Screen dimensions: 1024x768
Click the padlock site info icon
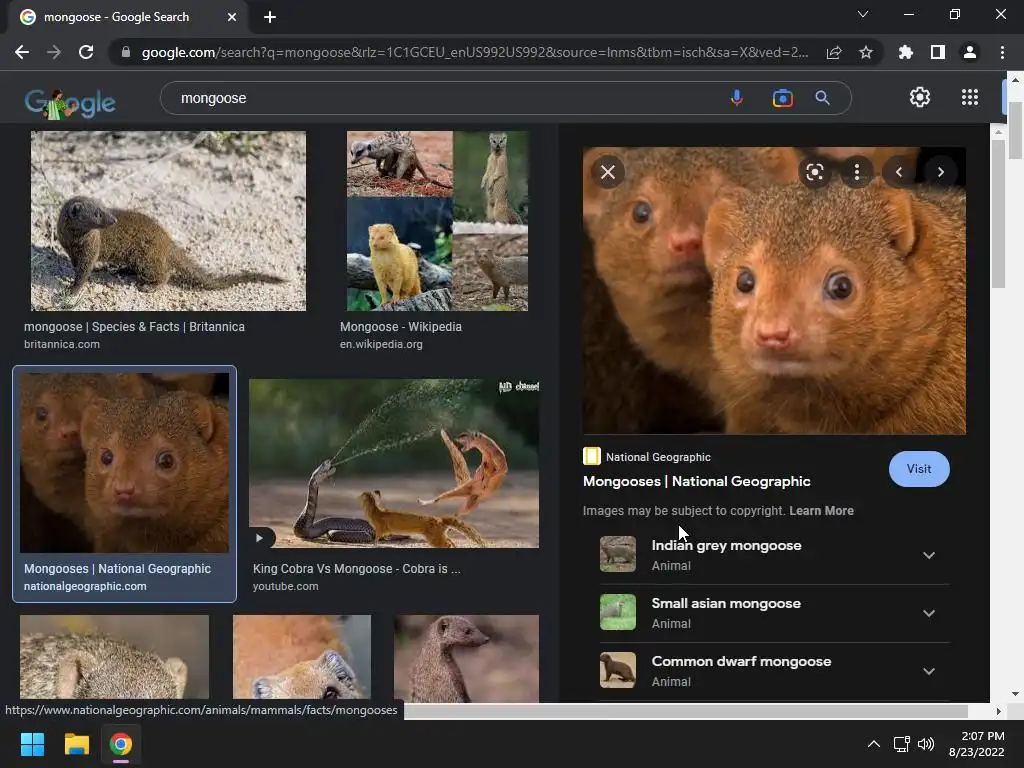coord(126,52)
